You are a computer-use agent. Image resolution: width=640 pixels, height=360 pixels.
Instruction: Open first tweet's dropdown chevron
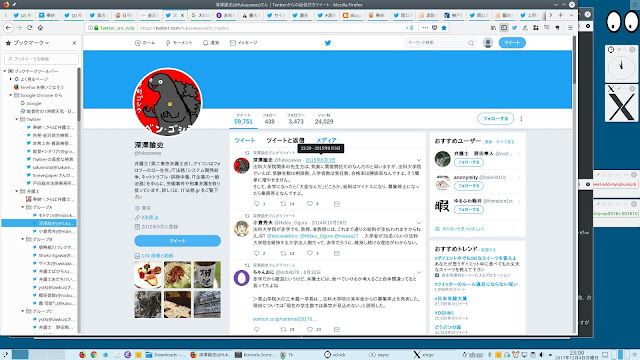(x=419, y=160)
